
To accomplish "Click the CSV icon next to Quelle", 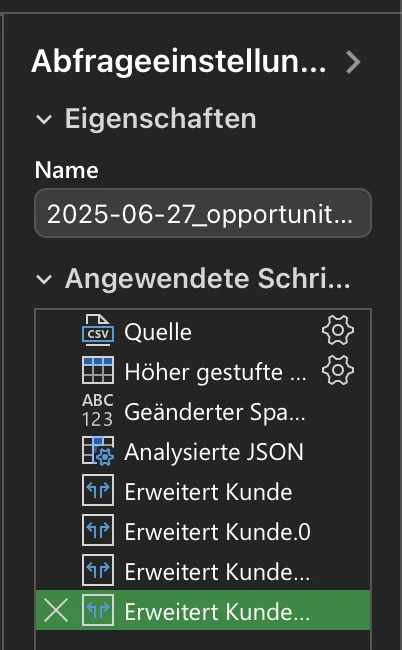I will pyautogui.click(x=98, y=330).
